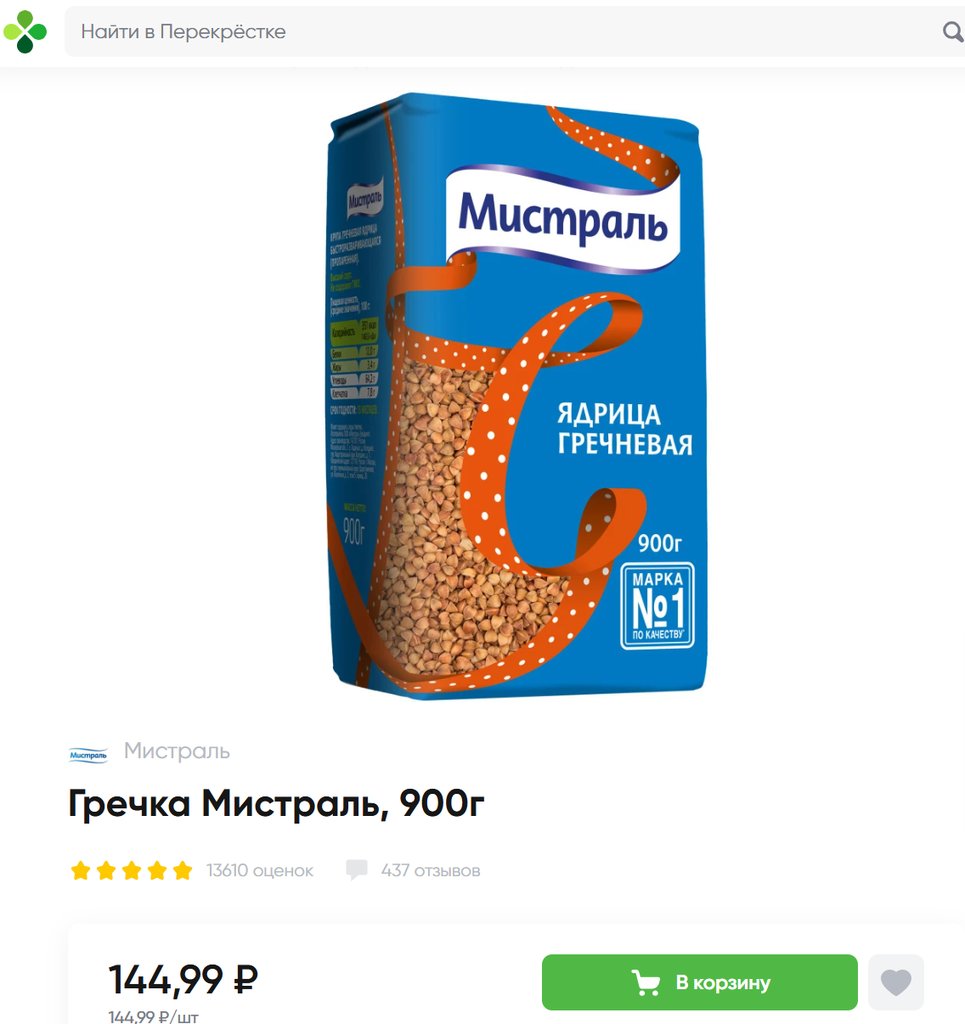
Task: Open the '13610 оценок' ratings link
Action: tap(260, 871)
